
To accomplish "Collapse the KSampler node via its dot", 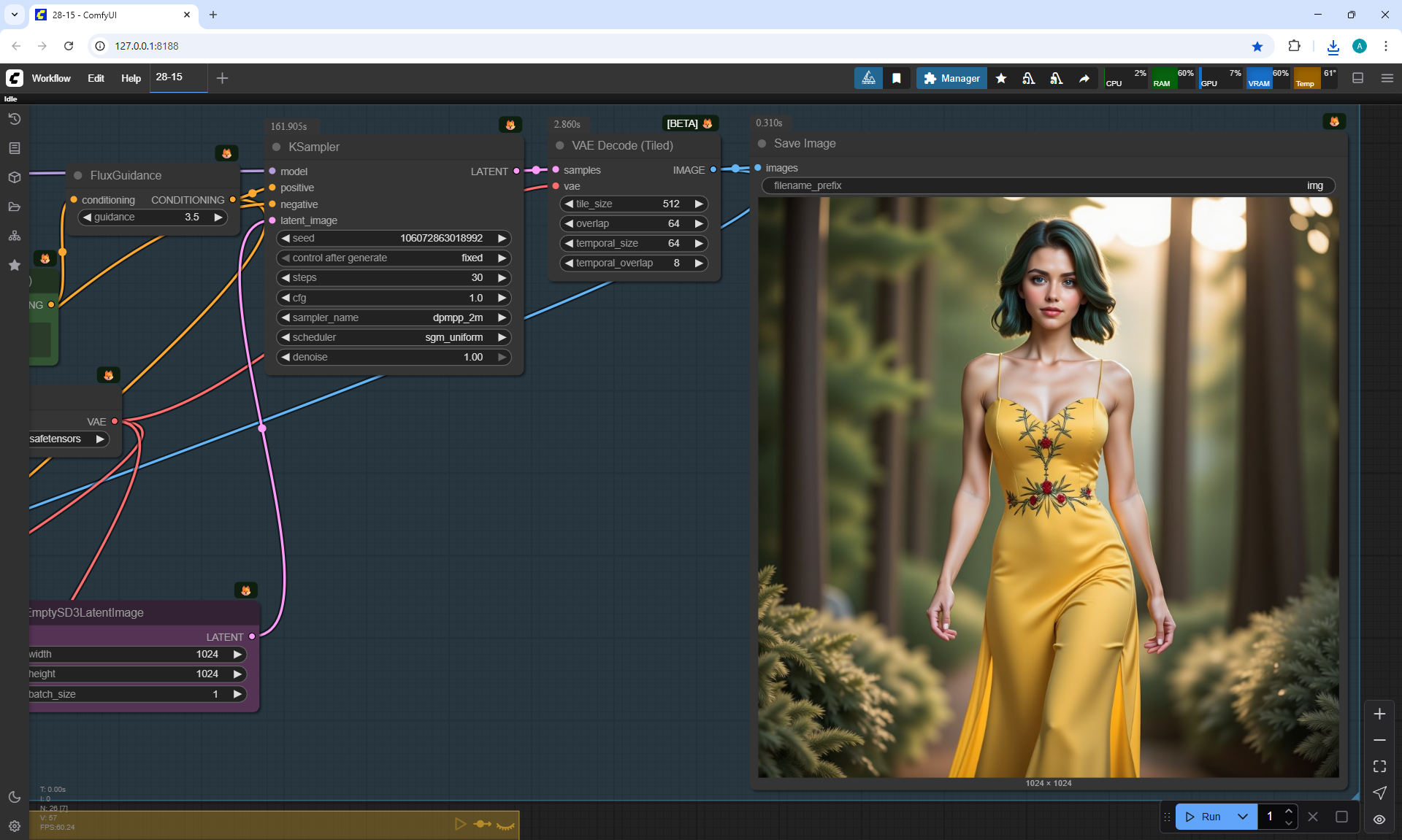I will (x=277, y=147).
